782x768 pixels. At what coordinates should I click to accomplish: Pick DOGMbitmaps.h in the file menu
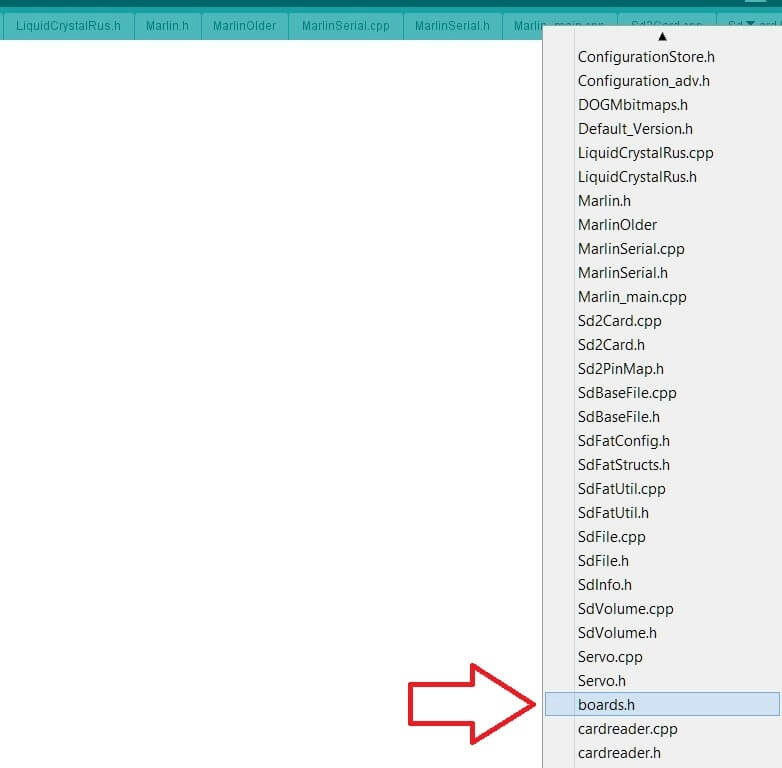[632, 105]
